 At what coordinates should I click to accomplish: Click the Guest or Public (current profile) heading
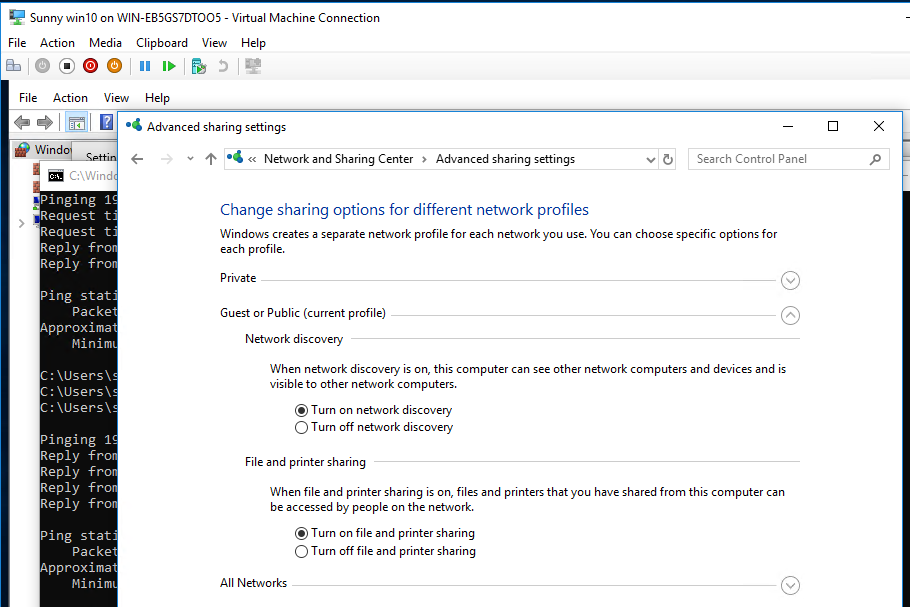pos(303,313)
